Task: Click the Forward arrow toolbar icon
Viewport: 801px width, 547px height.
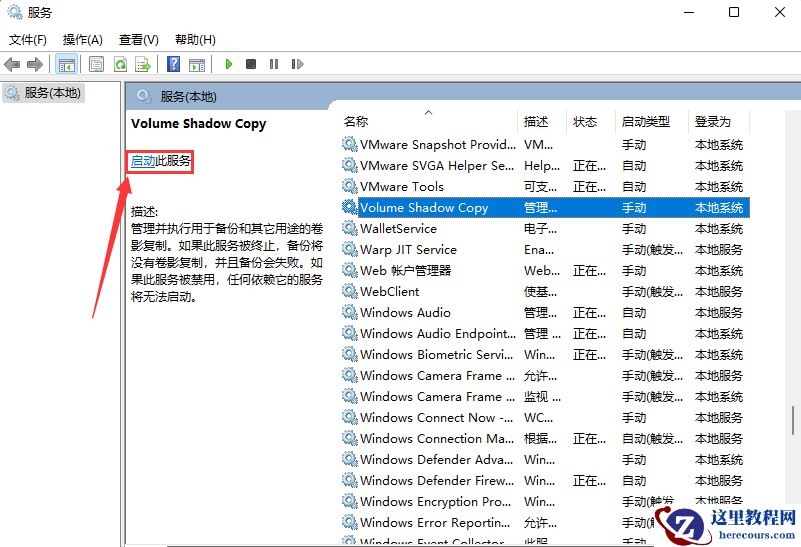Action: [x=35, y=64]
